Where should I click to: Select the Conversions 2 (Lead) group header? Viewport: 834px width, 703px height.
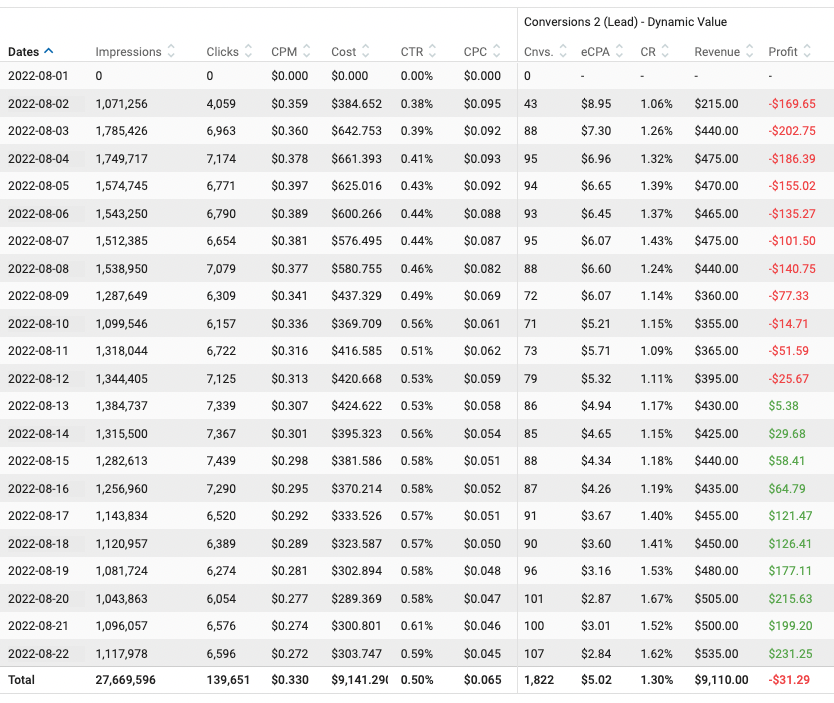click(x=625, y=22)
